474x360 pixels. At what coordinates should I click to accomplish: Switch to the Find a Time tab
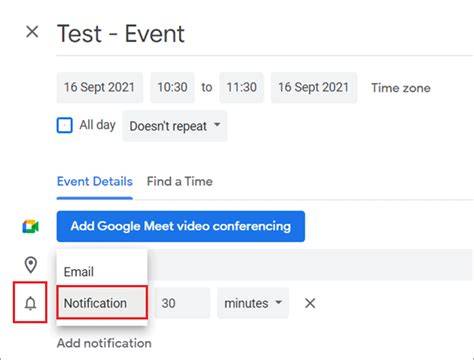(180, 182)
